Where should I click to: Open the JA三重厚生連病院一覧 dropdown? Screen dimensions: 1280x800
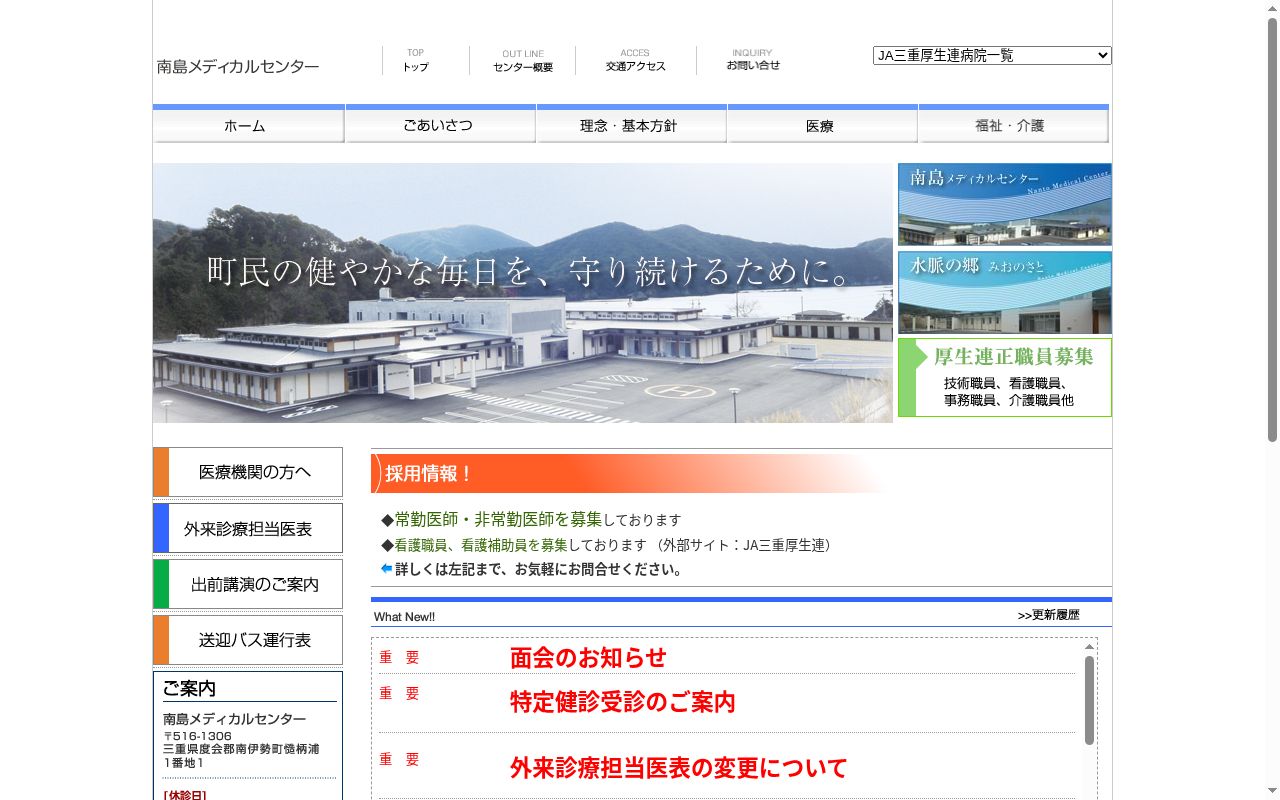pyautogui.click(x=992, y=56)
